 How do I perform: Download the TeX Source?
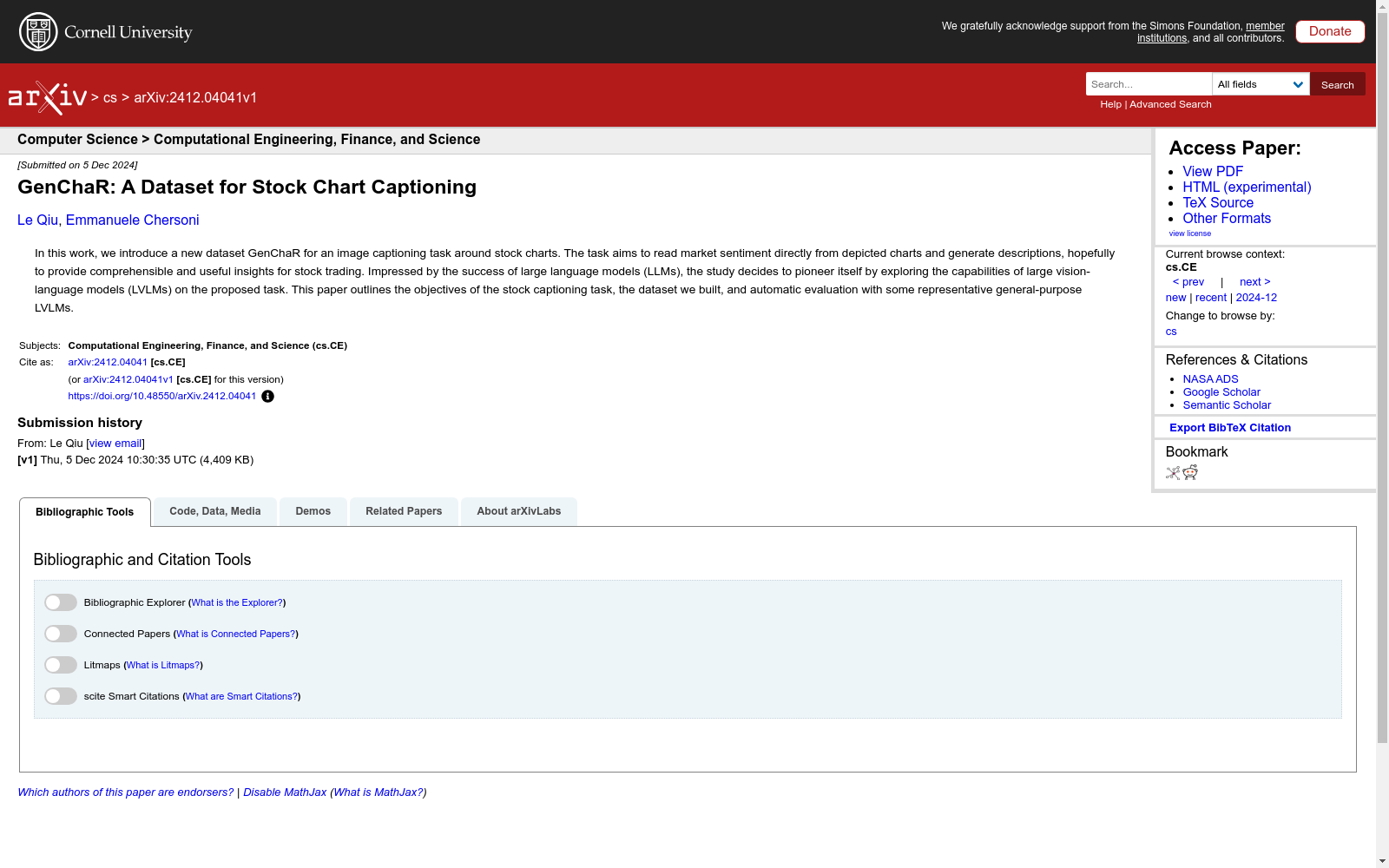(1218, 203)
